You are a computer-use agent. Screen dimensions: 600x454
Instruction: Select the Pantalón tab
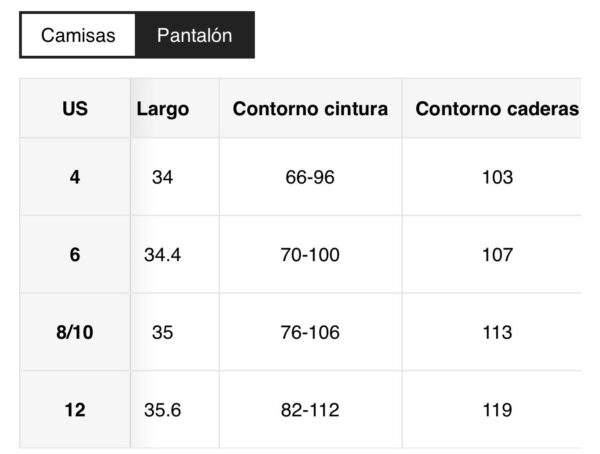pyautogui.click(x=194, y=36)
